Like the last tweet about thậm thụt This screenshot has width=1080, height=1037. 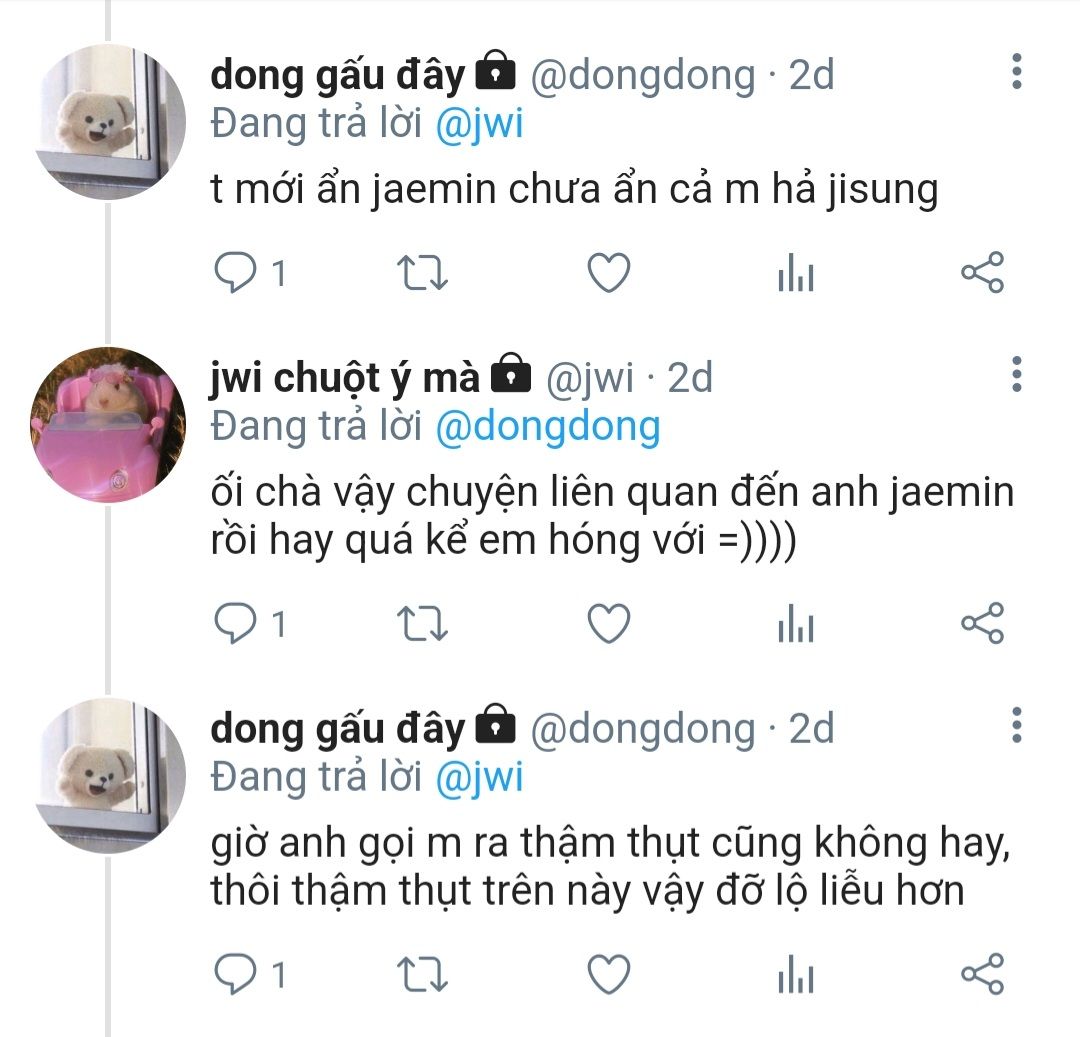click(x=609, y=974)
